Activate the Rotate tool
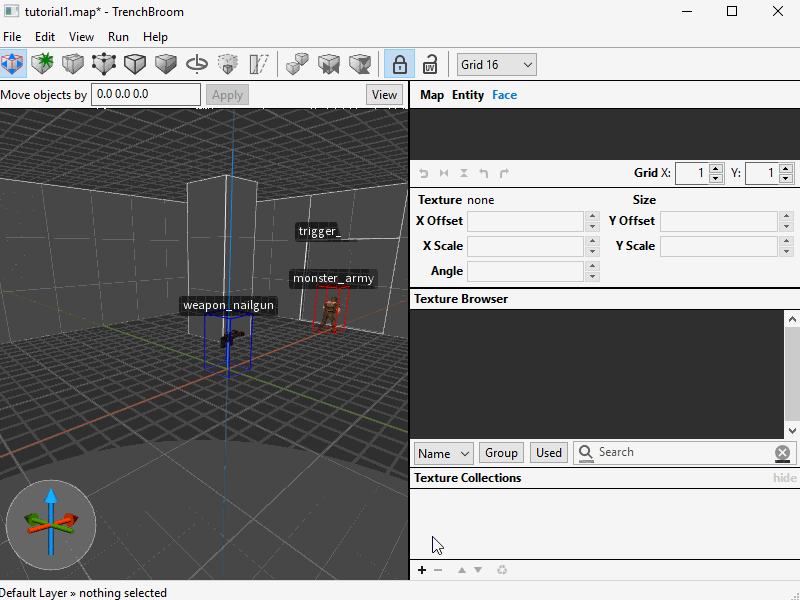 197,64
